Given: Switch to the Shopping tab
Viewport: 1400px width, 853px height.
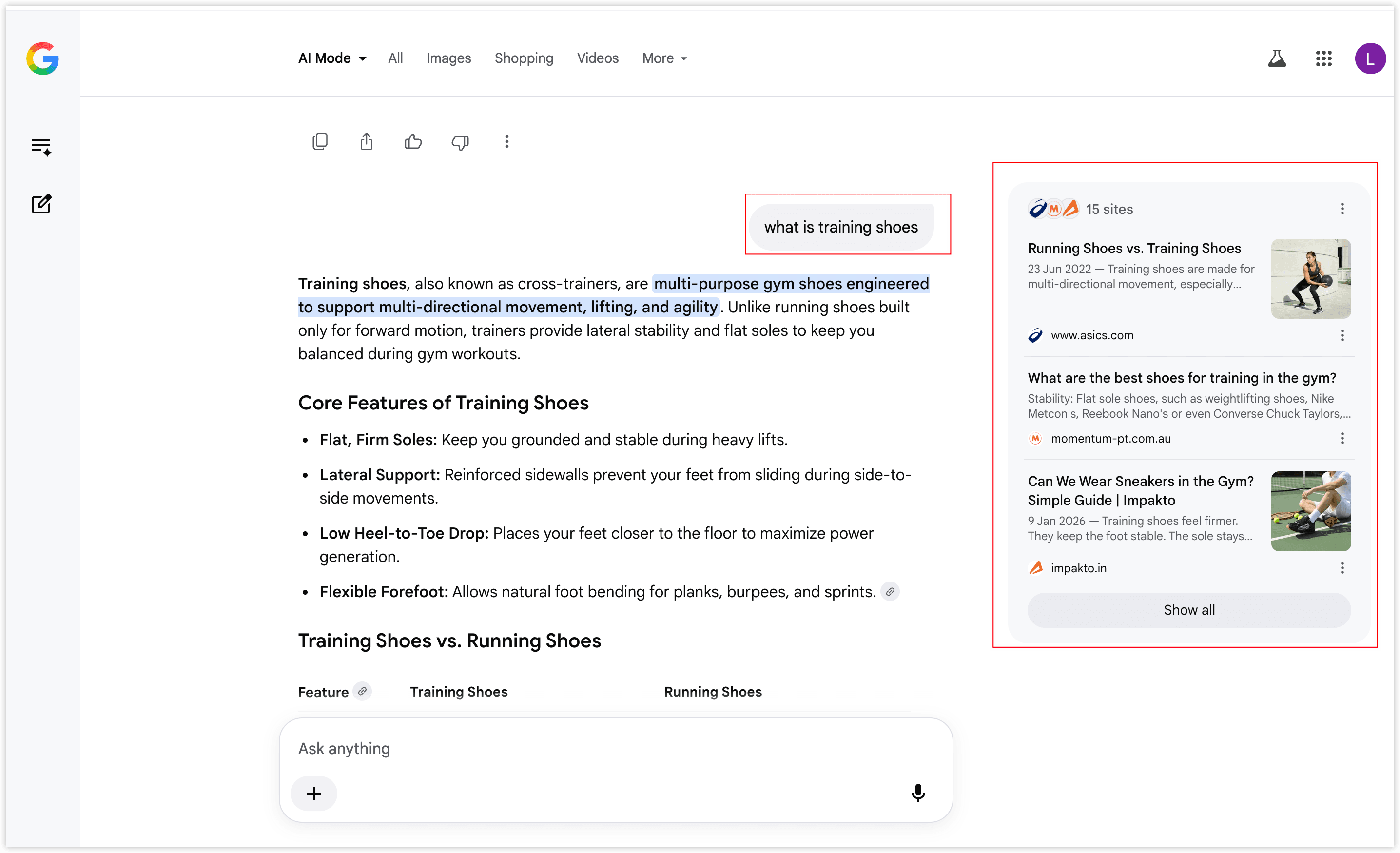Looking at the screenshot, I should 524,58.
